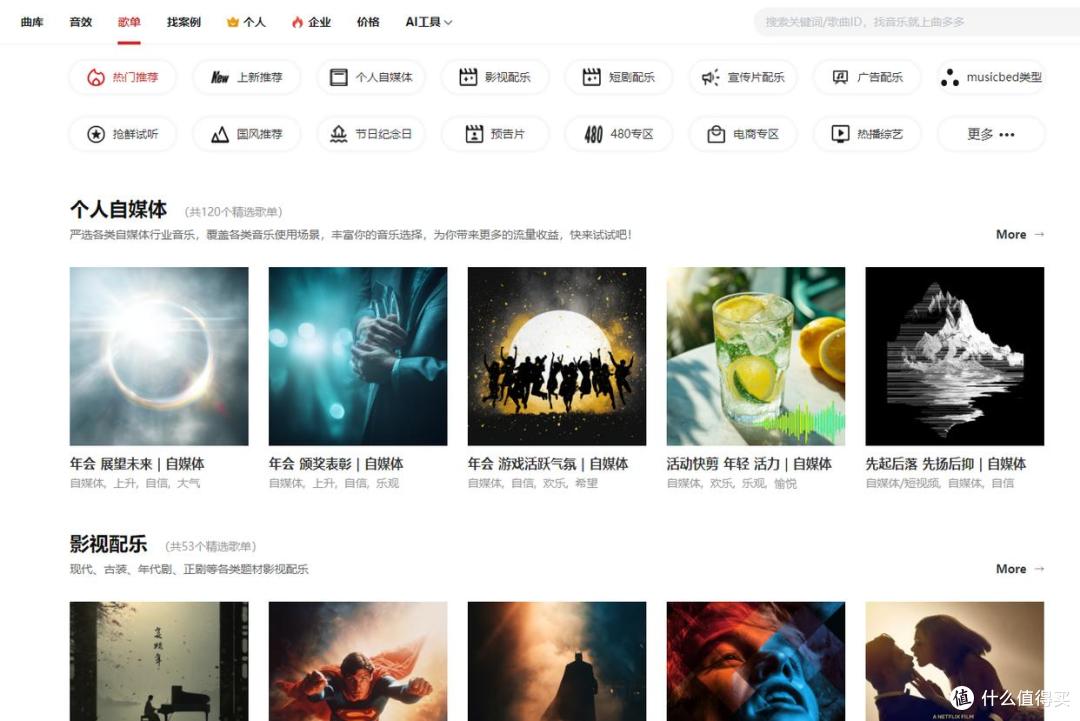Click the title 年会 颁奖表彰 | 自媒体

pyautogui.click(x=336, y=464)
